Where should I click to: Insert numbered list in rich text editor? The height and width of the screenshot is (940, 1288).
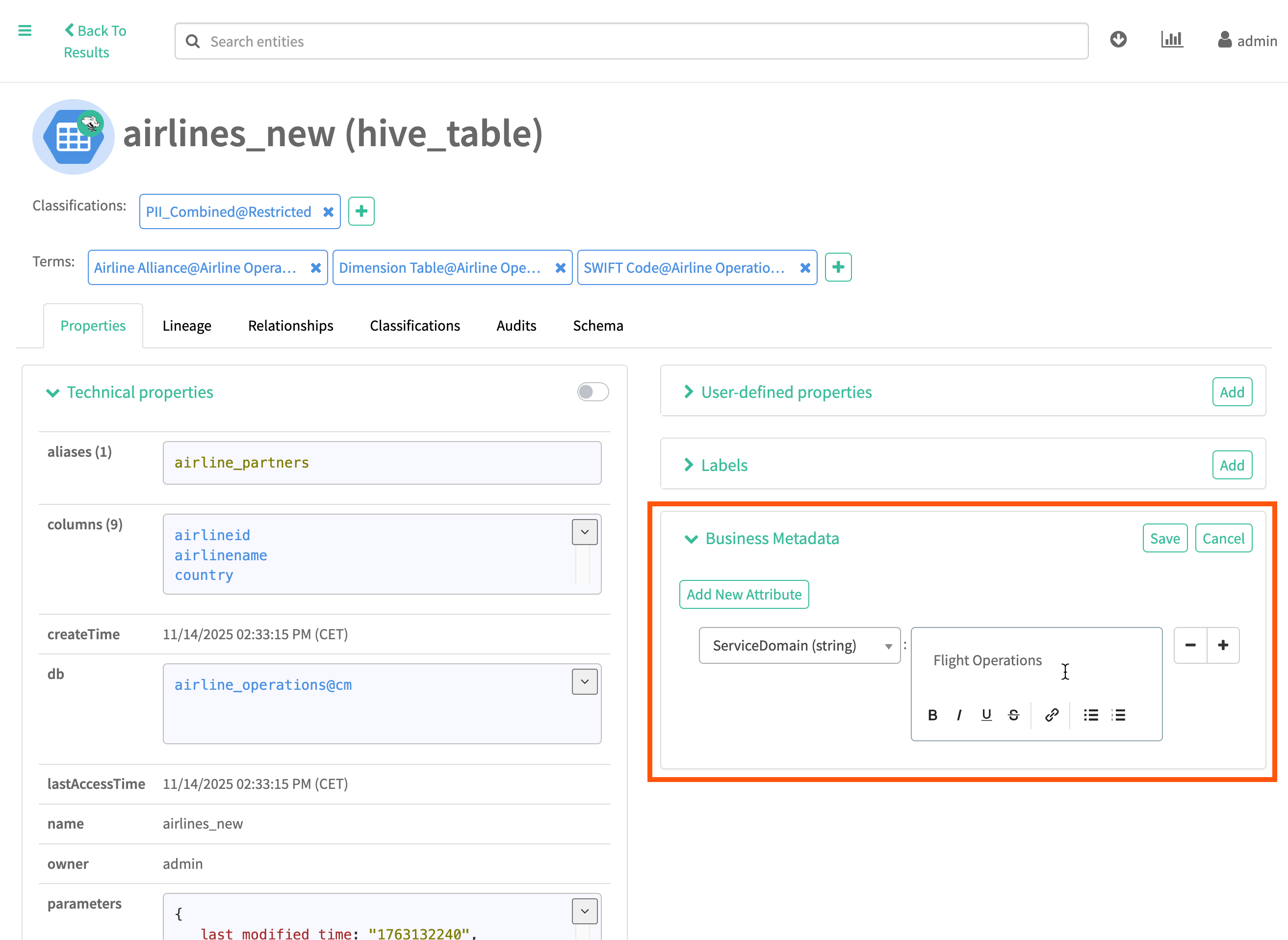[x=1118, y=715]
